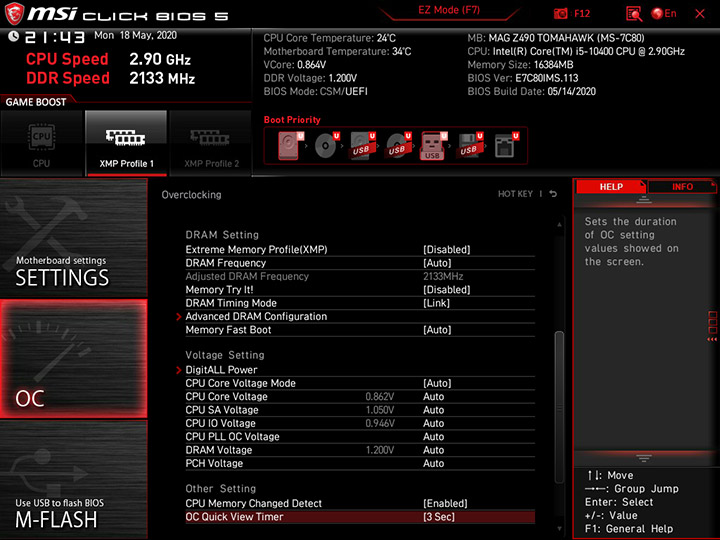Change DRAM Timing Mode from Link
720x540 pixels.
(360, 303)
